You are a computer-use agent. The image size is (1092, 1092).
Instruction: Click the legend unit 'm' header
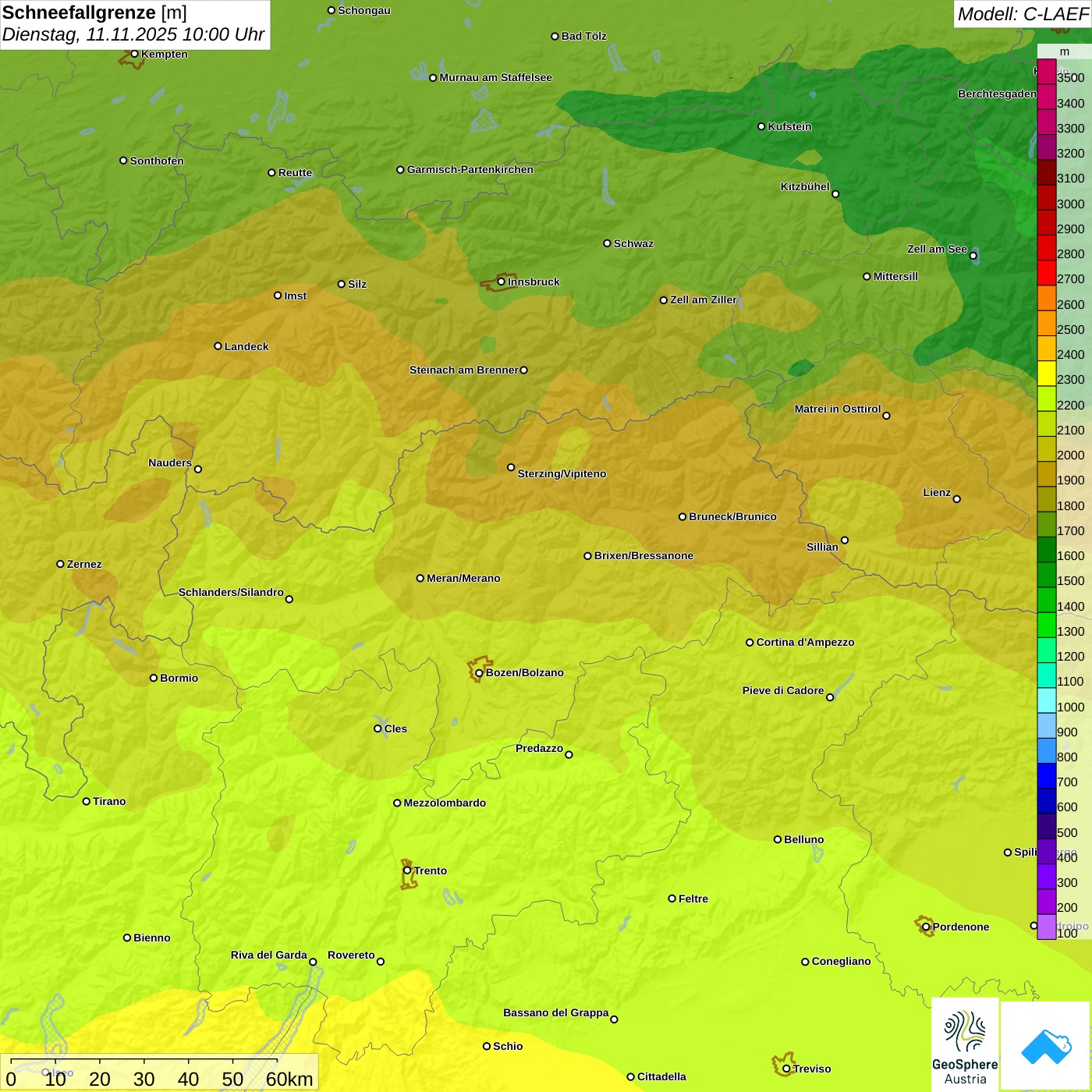click(1064, 51)
